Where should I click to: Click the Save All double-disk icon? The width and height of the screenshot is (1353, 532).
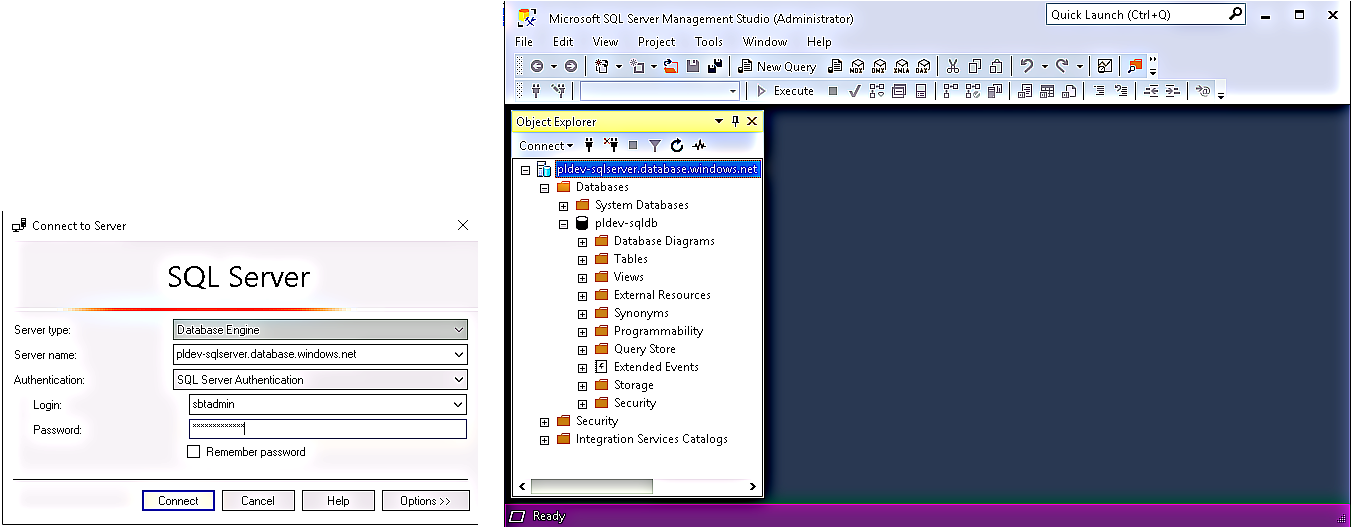715,66
